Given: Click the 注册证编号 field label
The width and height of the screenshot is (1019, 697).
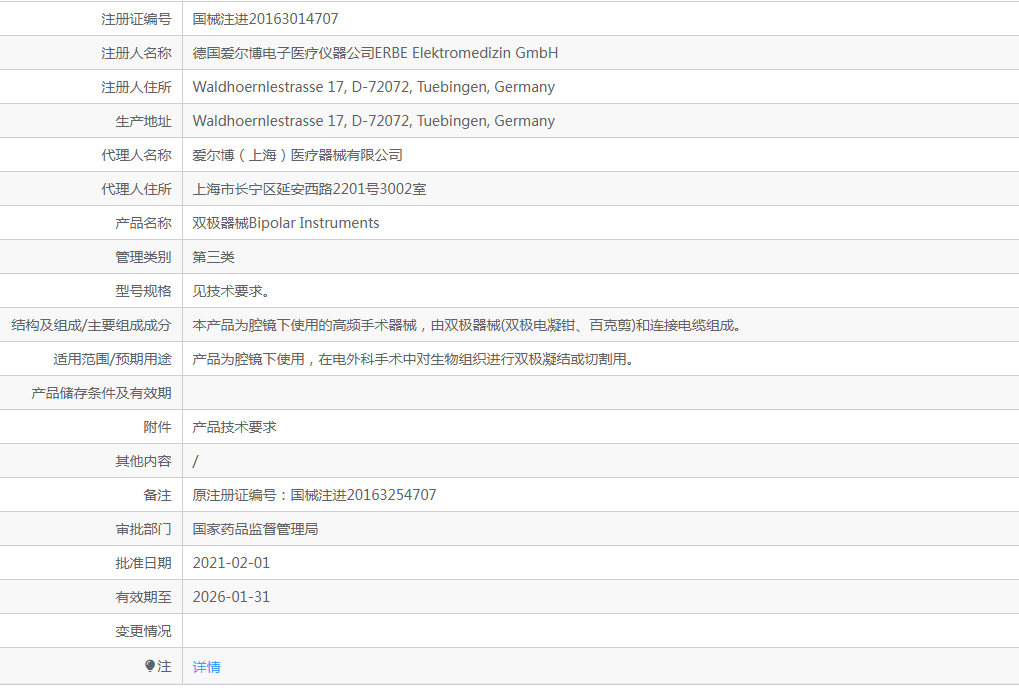Looking at the screenshot, I should coord(136,19).
